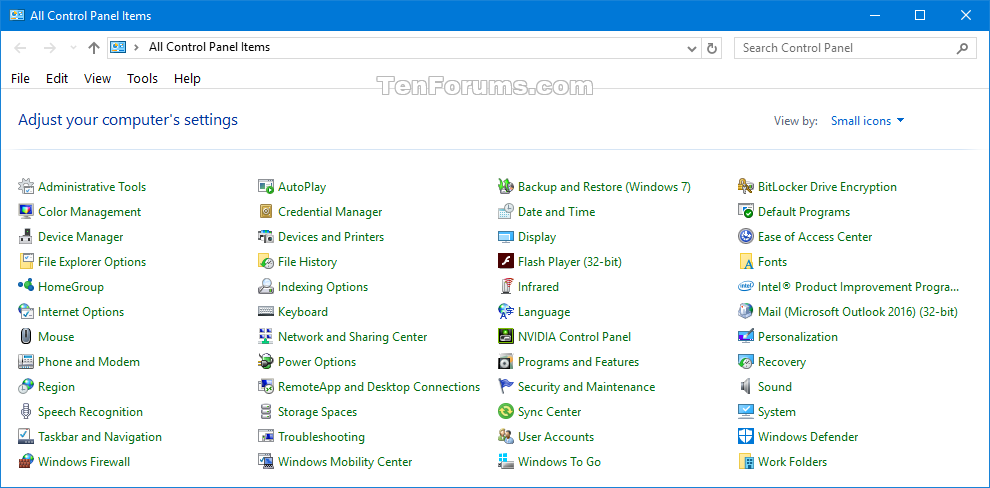Open the Edit menu
This screenshot has height=488, width=990.
pos(57,78)
